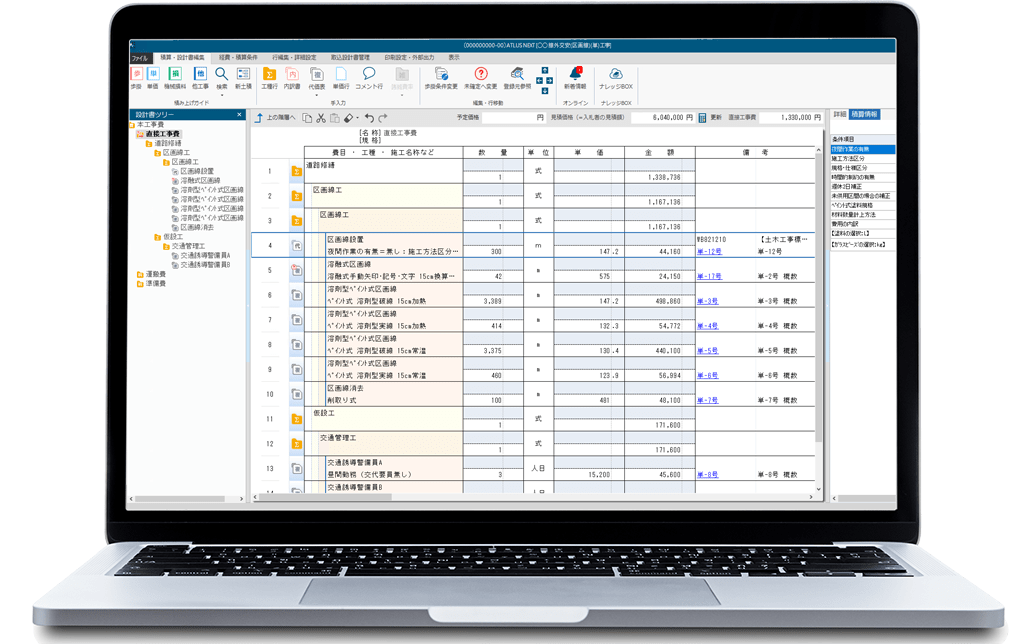Select 施工方法区分 in the conditions list
Image resolution: width=1032 pixels, height=644 pixels.
tap(862, 159)
